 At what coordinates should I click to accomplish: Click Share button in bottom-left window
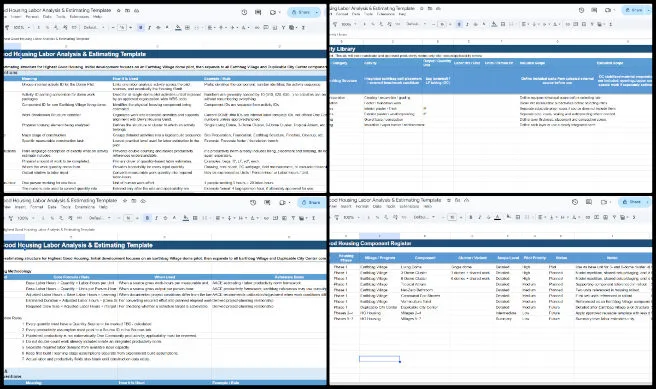[x=311, y=202]
